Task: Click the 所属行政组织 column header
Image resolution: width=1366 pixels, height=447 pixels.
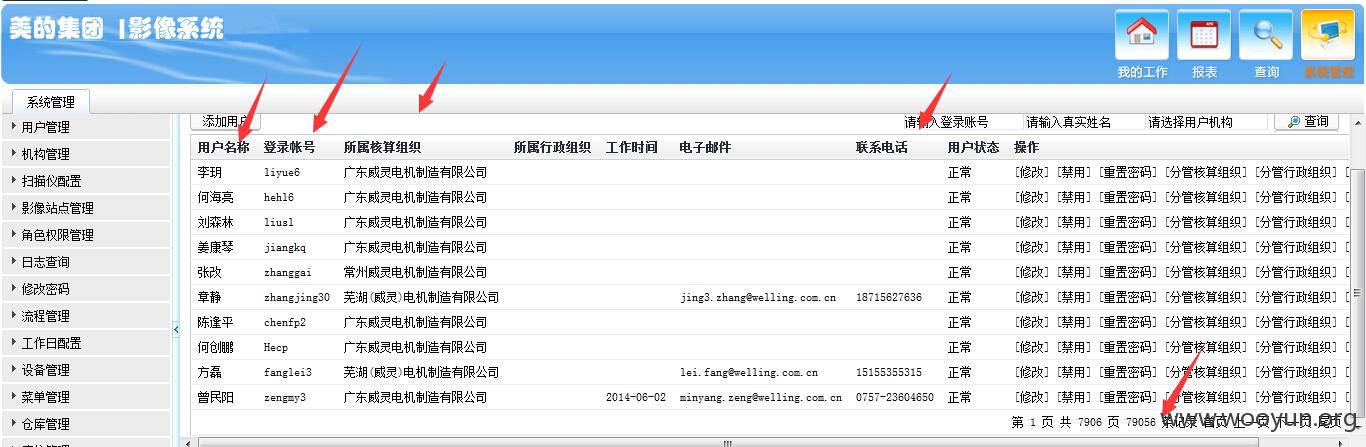Action: coord(553,147)
